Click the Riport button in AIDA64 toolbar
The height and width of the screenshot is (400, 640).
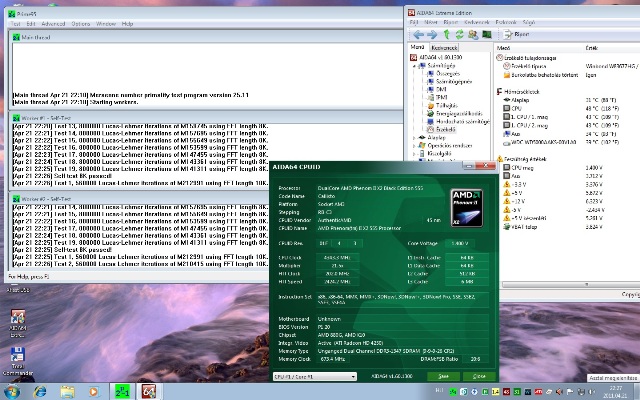(516, 35)
